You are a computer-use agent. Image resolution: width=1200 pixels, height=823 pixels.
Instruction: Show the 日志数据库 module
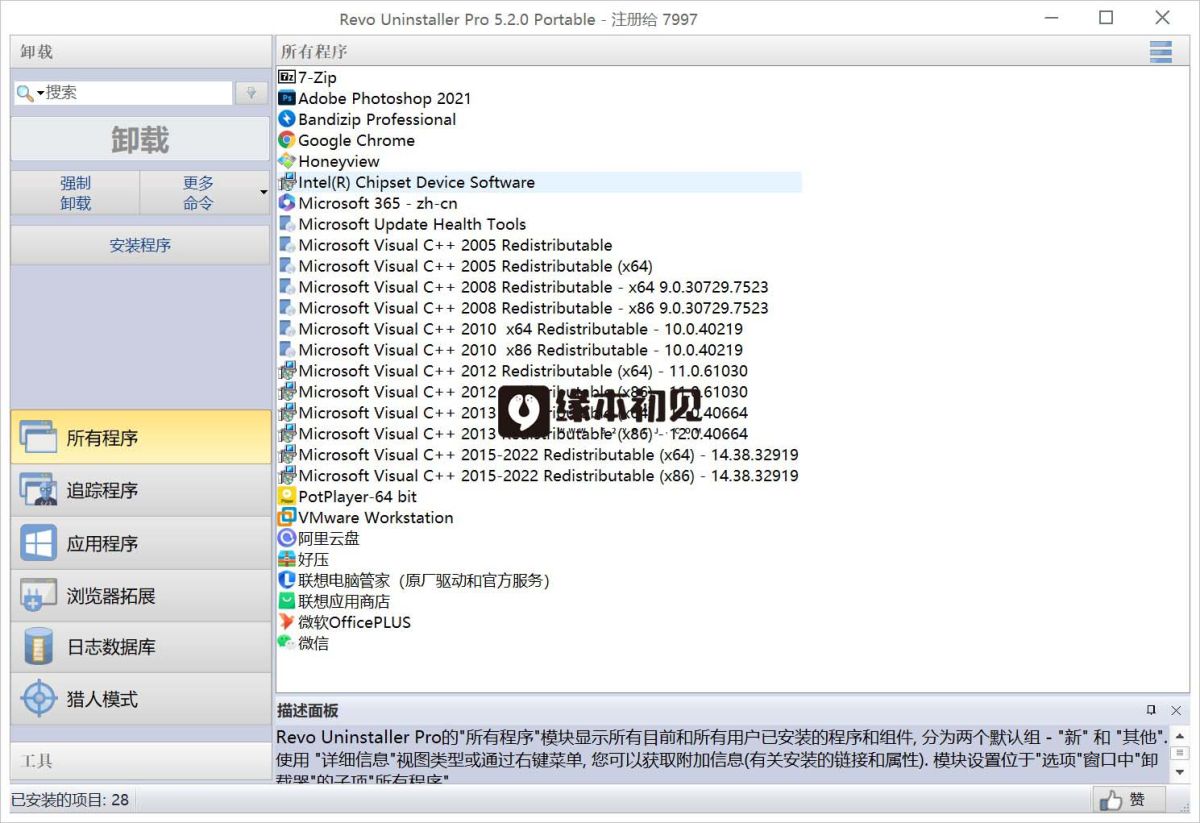coord(140,647)
